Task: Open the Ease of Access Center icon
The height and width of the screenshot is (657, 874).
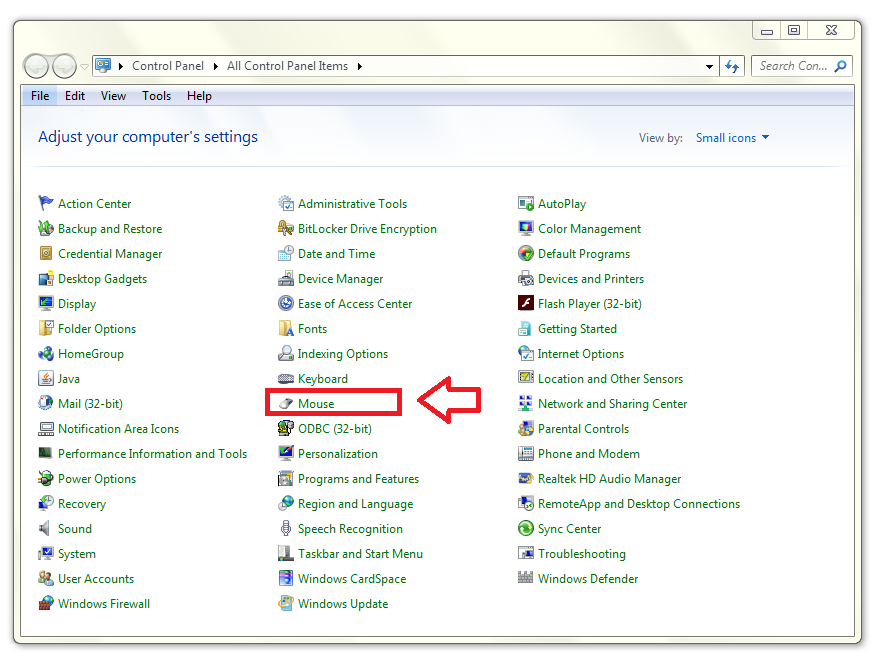Action: coord(286,304)
